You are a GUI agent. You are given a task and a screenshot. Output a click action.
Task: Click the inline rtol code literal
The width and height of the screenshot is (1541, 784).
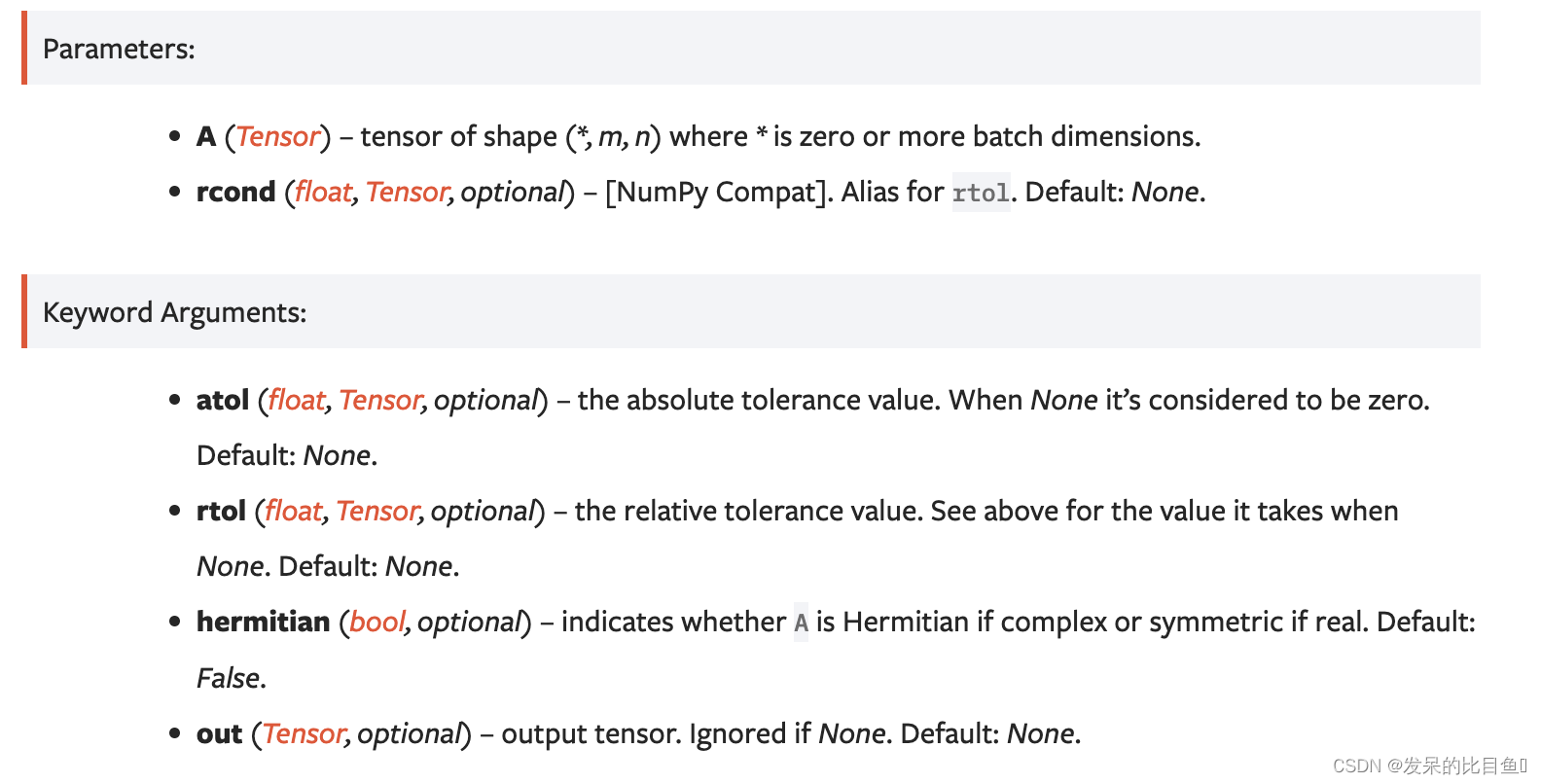[981, 193]
